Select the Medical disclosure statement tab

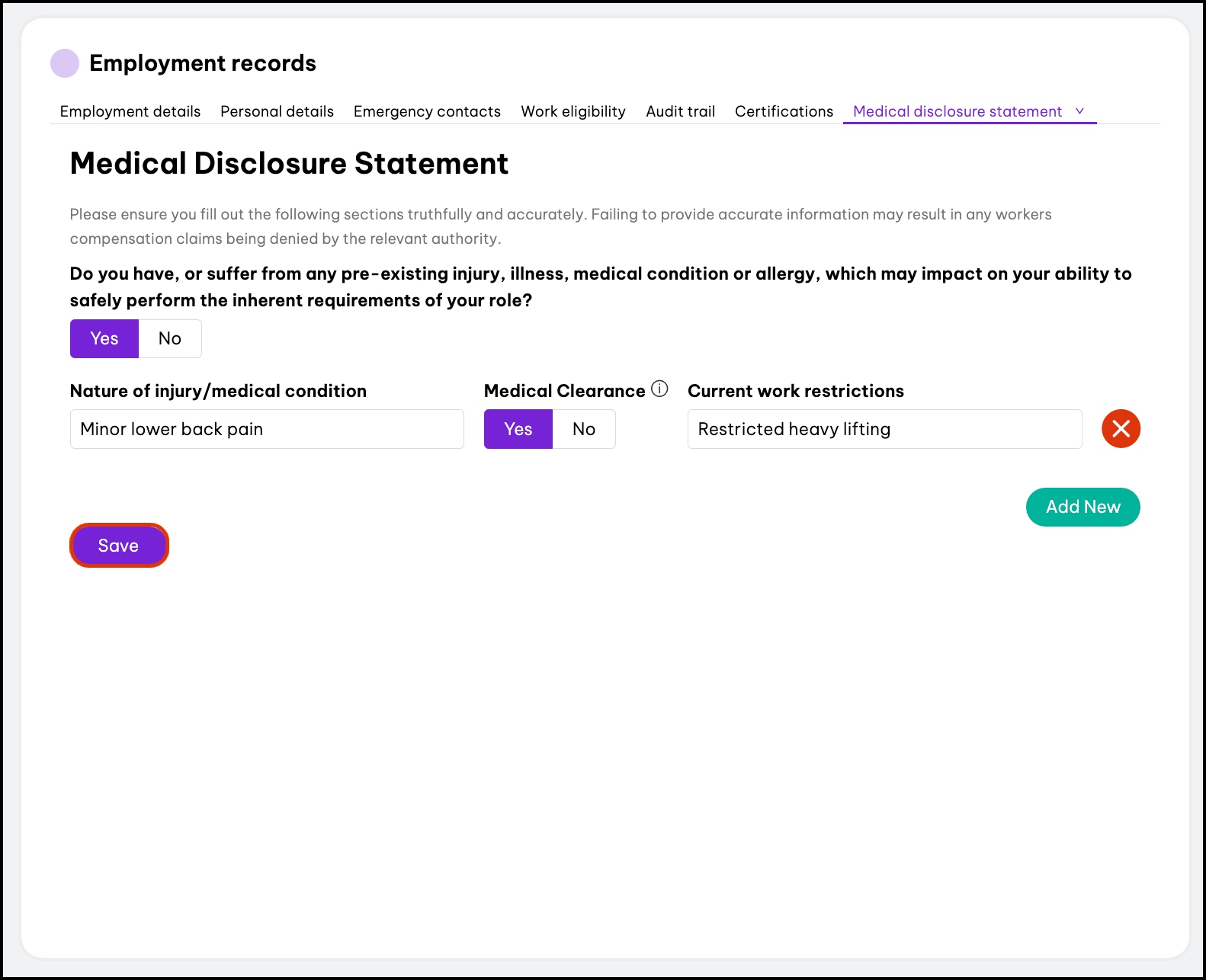[957, 112]
